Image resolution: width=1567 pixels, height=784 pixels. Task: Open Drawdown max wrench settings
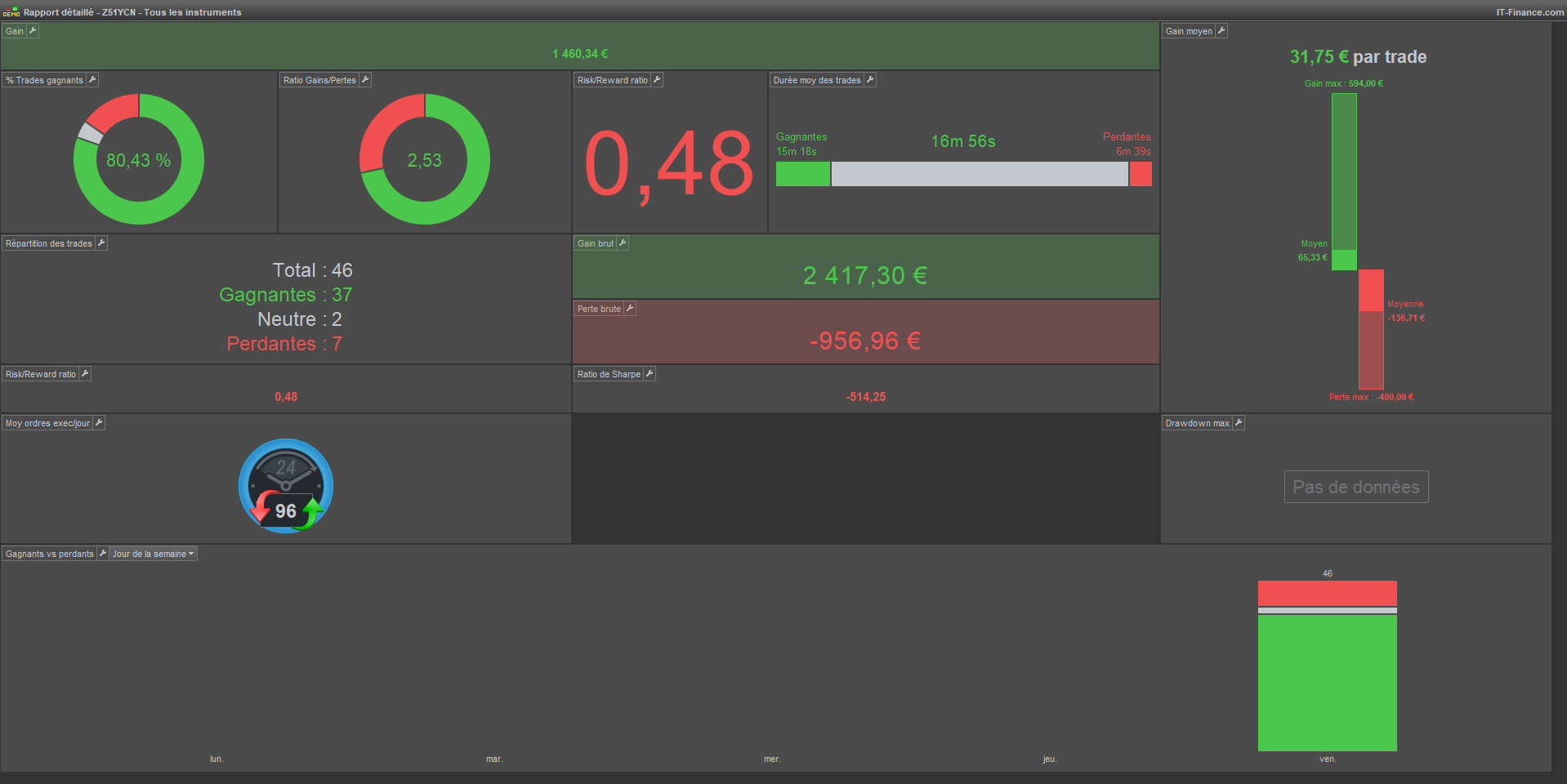(x=1239, y=422)
